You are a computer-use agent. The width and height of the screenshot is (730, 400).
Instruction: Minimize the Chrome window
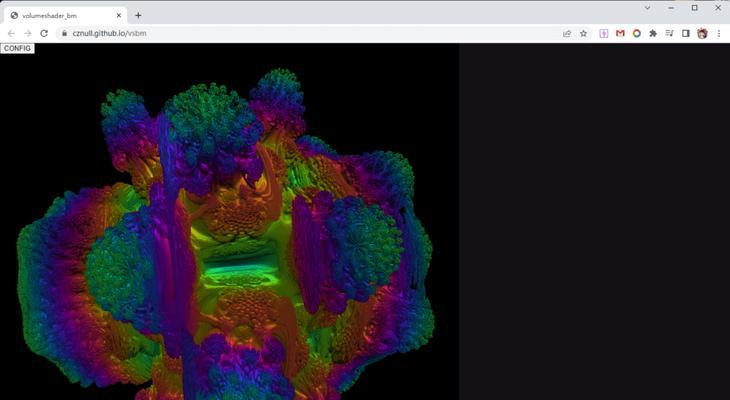[671, 8]
